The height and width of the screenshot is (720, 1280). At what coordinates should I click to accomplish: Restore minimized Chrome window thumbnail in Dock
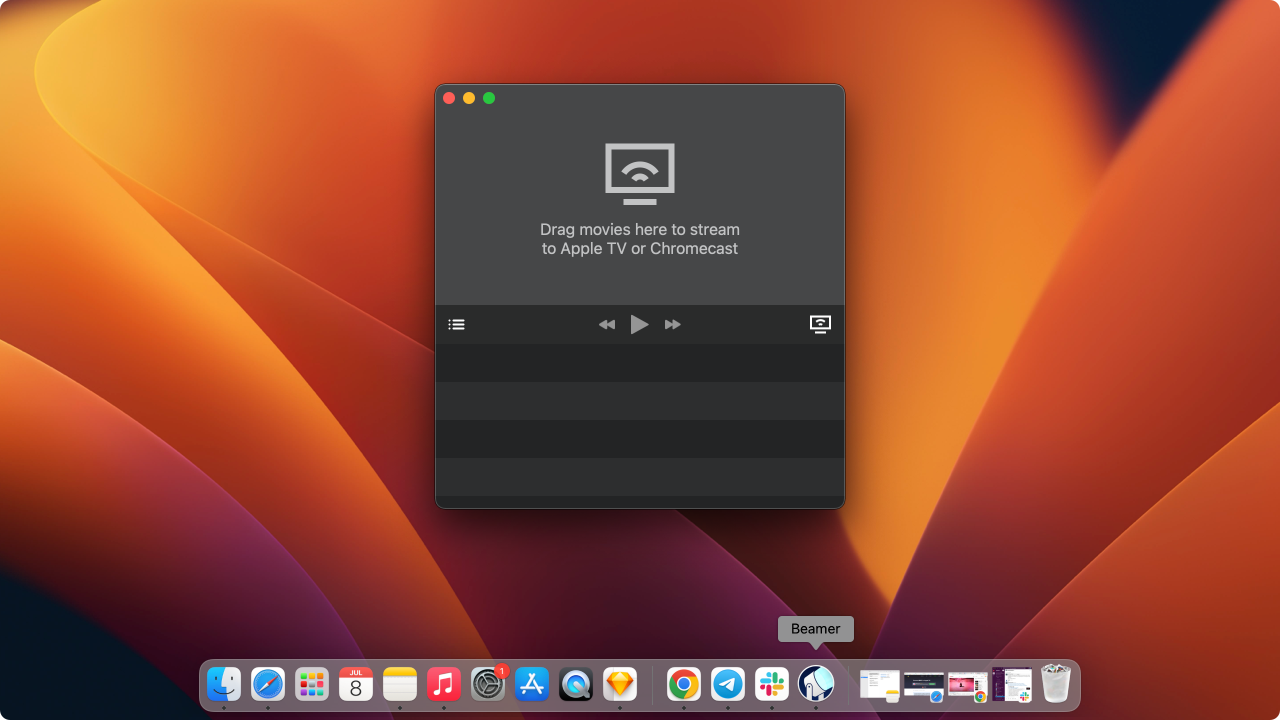click(x=968, y=685)
